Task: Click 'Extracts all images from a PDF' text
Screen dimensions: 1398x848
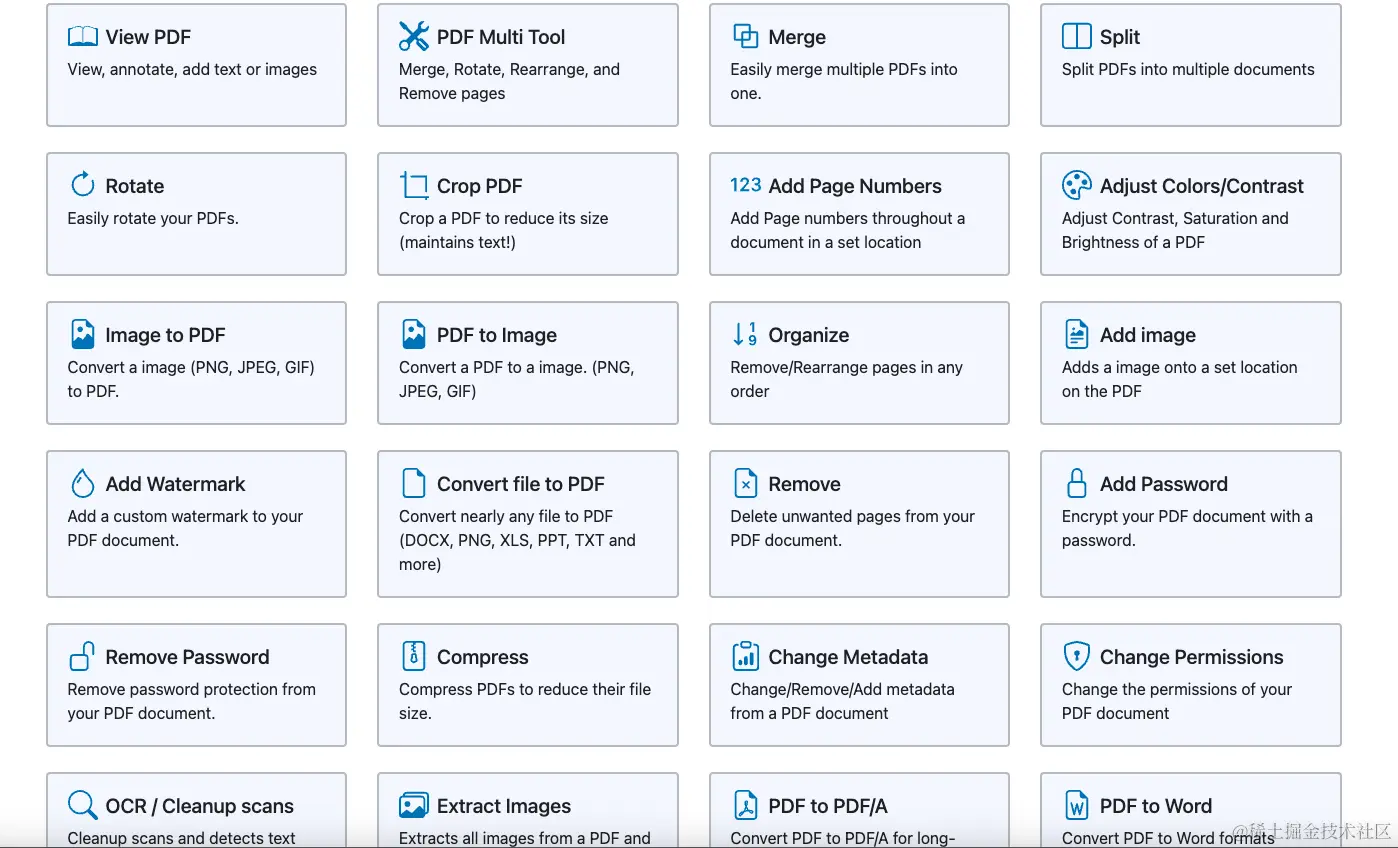Action: (x=525, y=838)
